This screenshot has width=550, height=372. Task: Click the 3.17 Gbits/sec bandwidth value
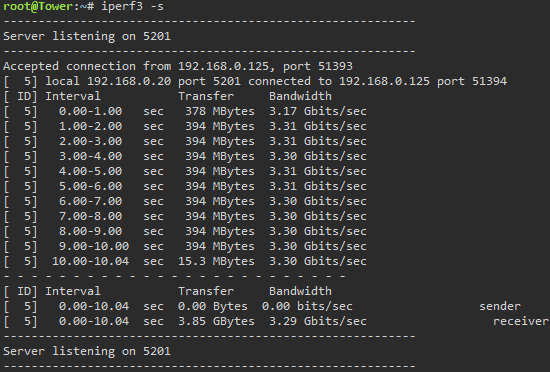point(318,111)
